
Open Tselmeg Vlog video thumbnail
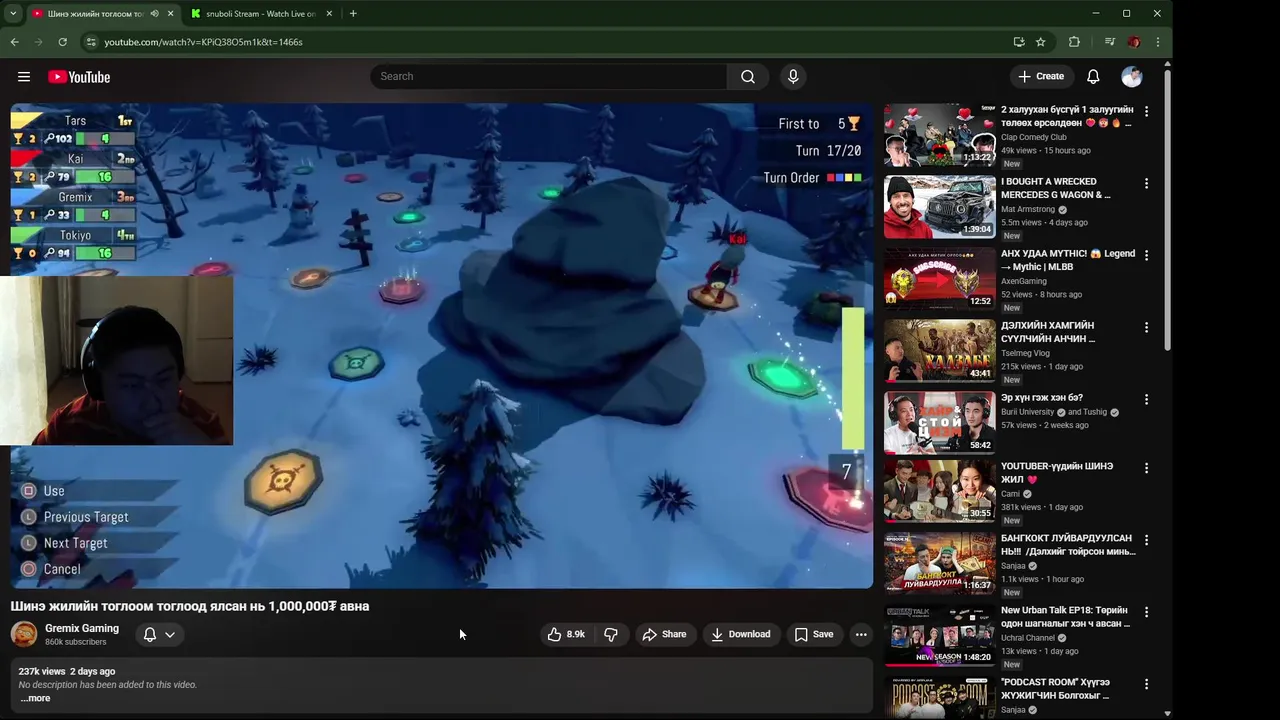click(x=939, y=351)
